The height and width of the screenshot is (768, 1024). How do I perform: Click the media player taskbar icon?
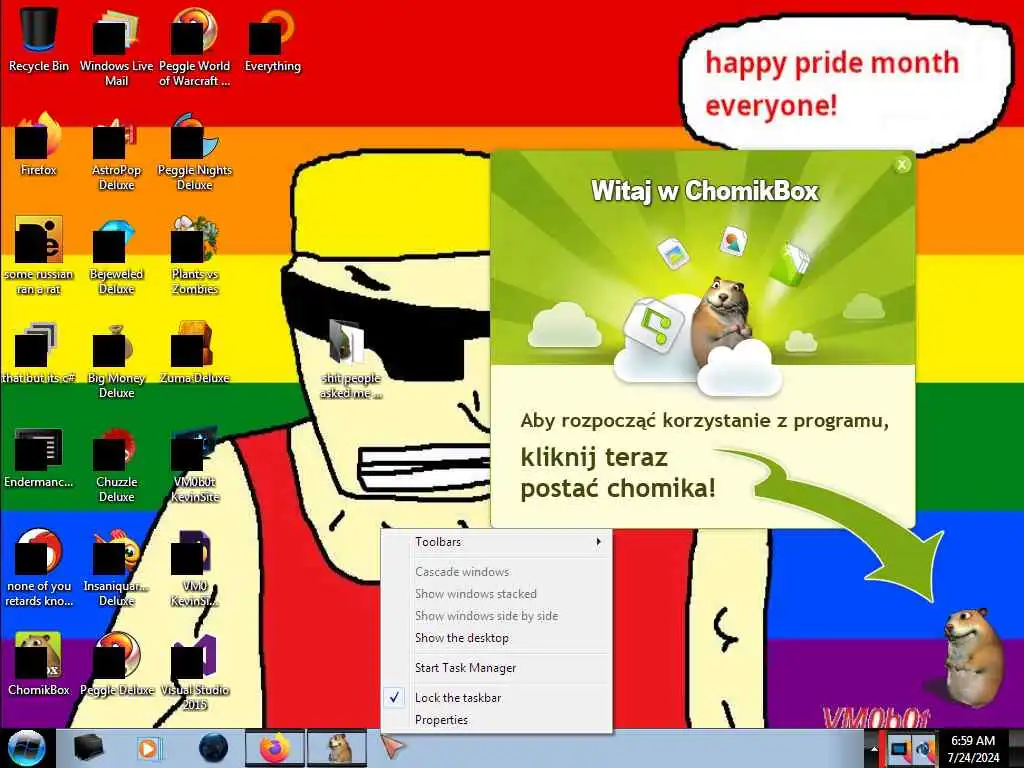(148, 748)
